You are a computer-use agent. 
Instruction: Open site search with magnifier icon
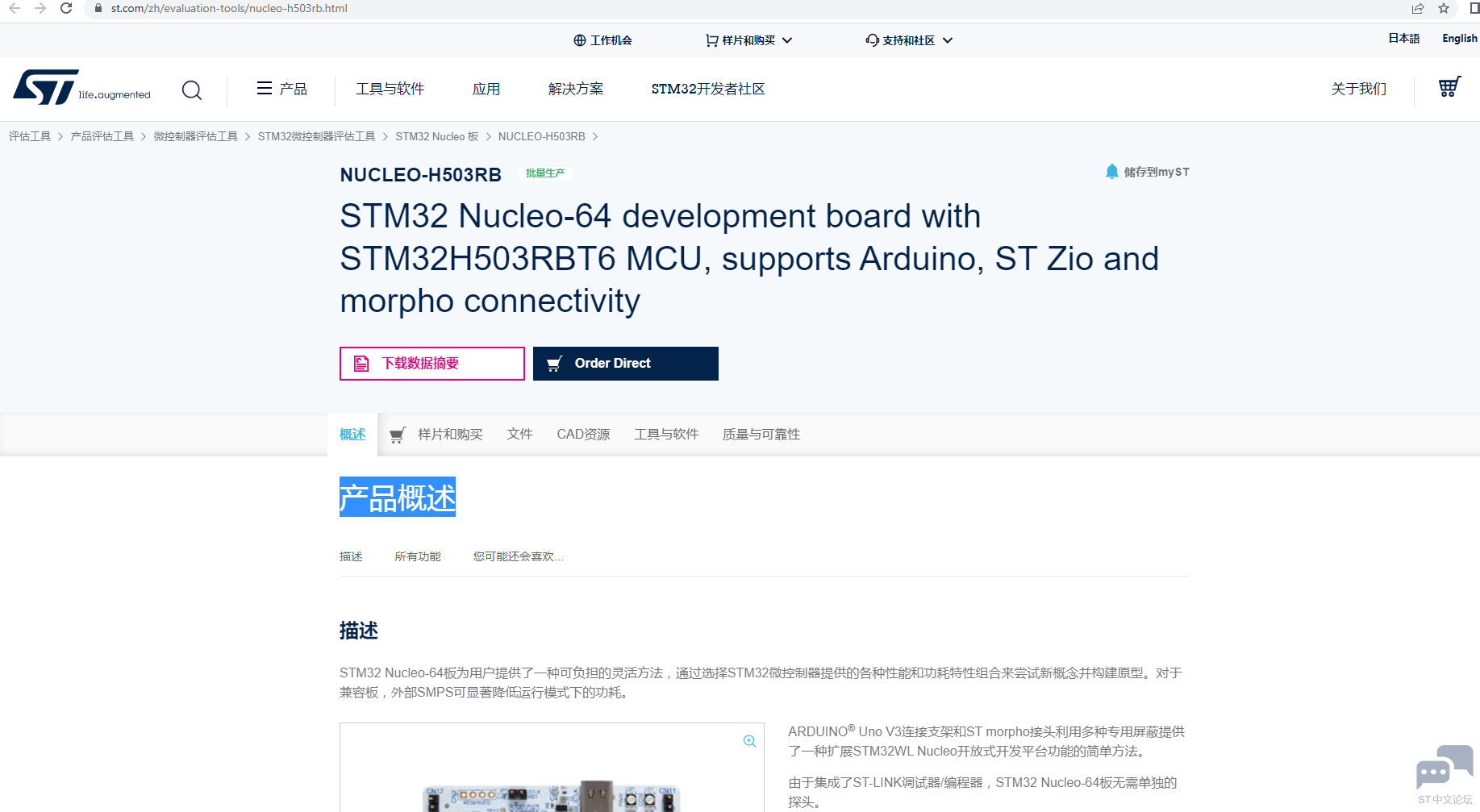click(192, 90)
